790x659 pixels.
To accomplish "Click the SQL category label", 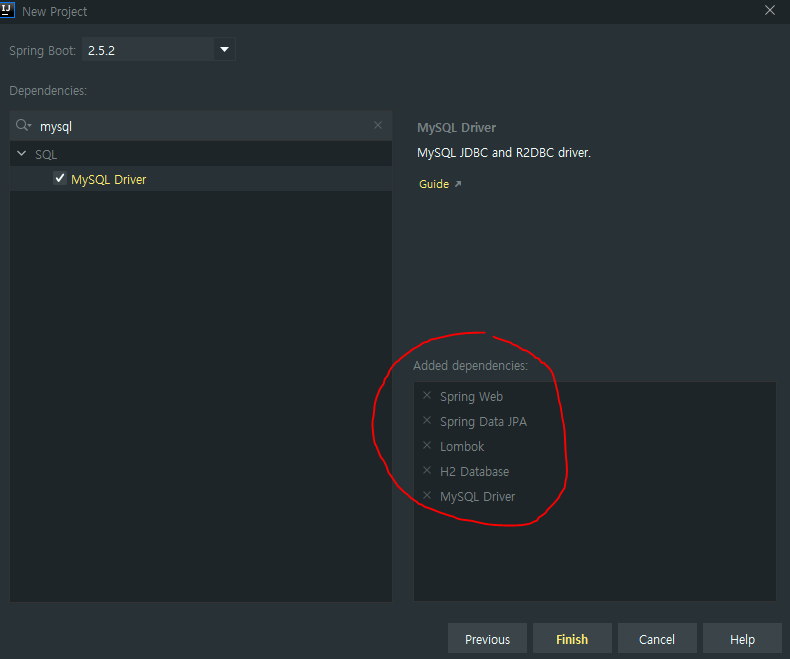I will pyautogui.click(x=46, y=155).
